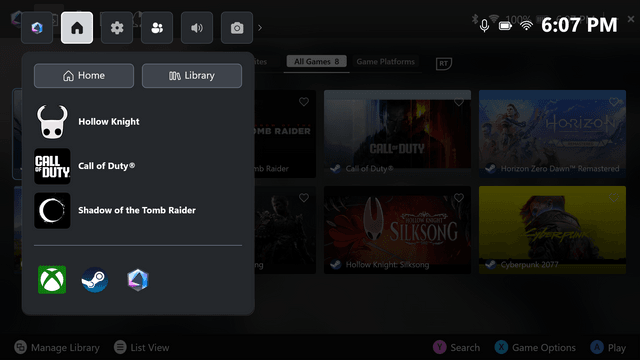The image size is (640, 360).
Task: Click Manage Library in the bottom bar
Action: [57, 347]
